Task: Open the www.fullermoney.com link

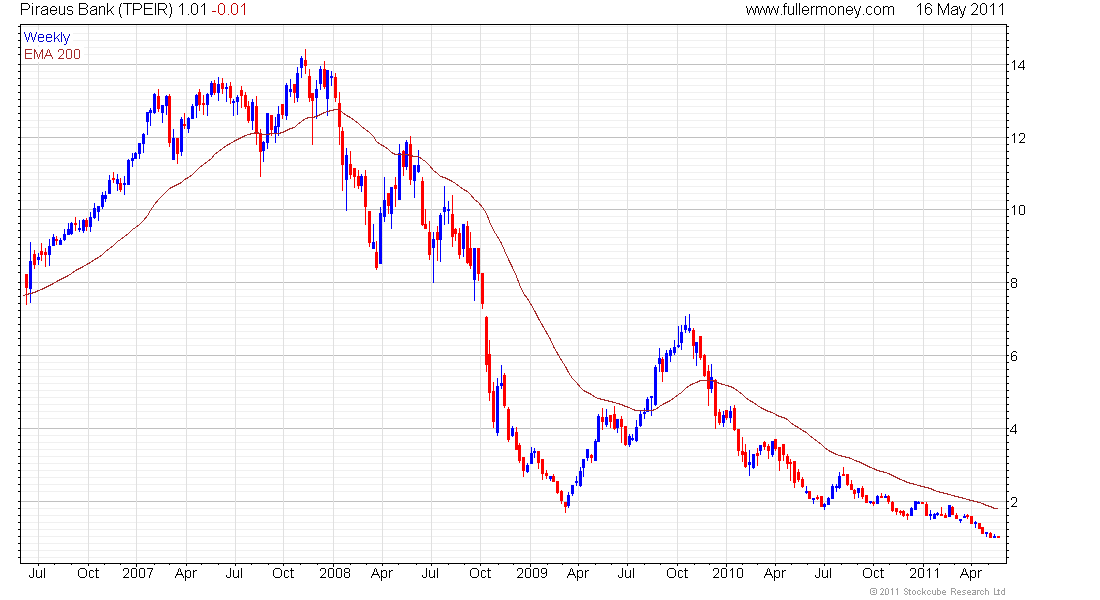Action: click(x=820, y=10)
